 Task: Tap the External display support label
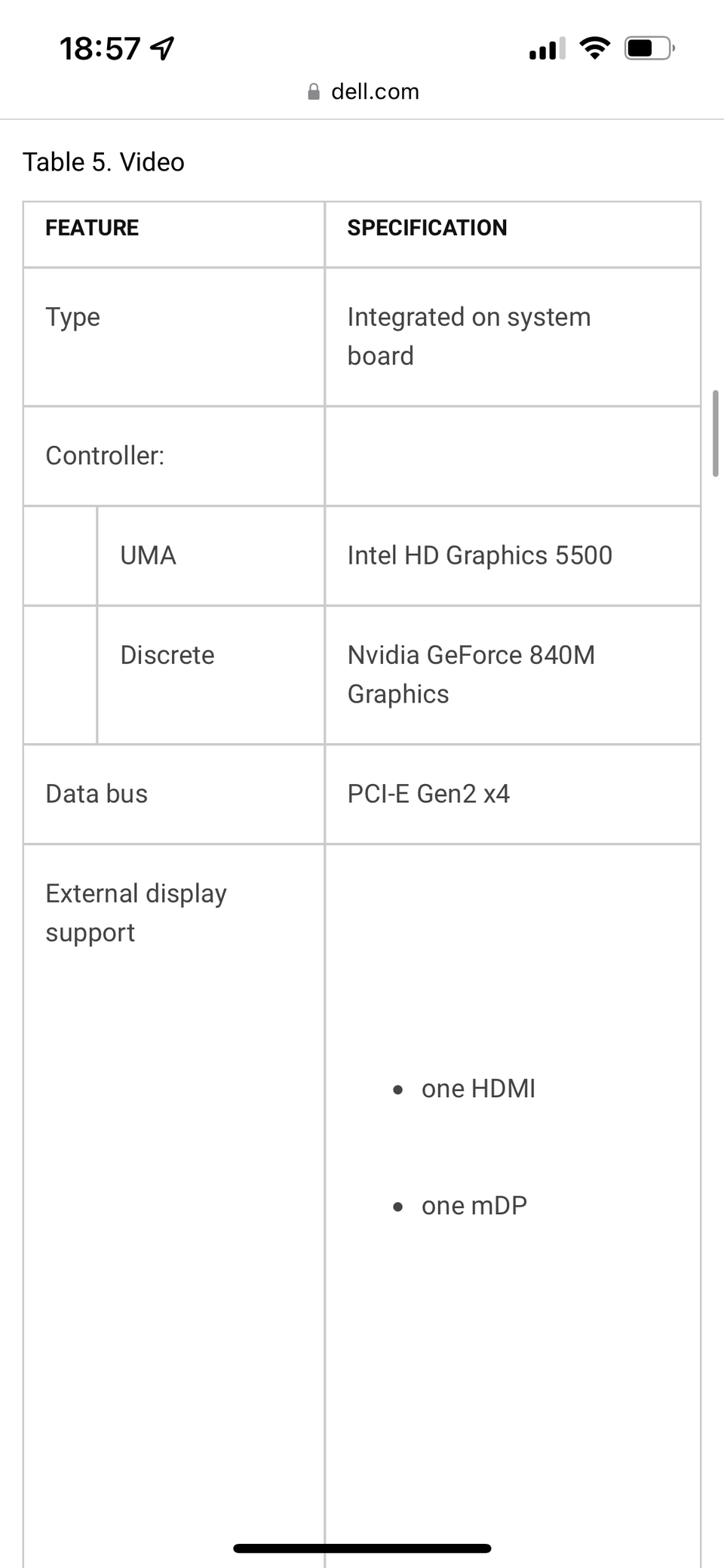pyautogui.click(x=136, y=913)
